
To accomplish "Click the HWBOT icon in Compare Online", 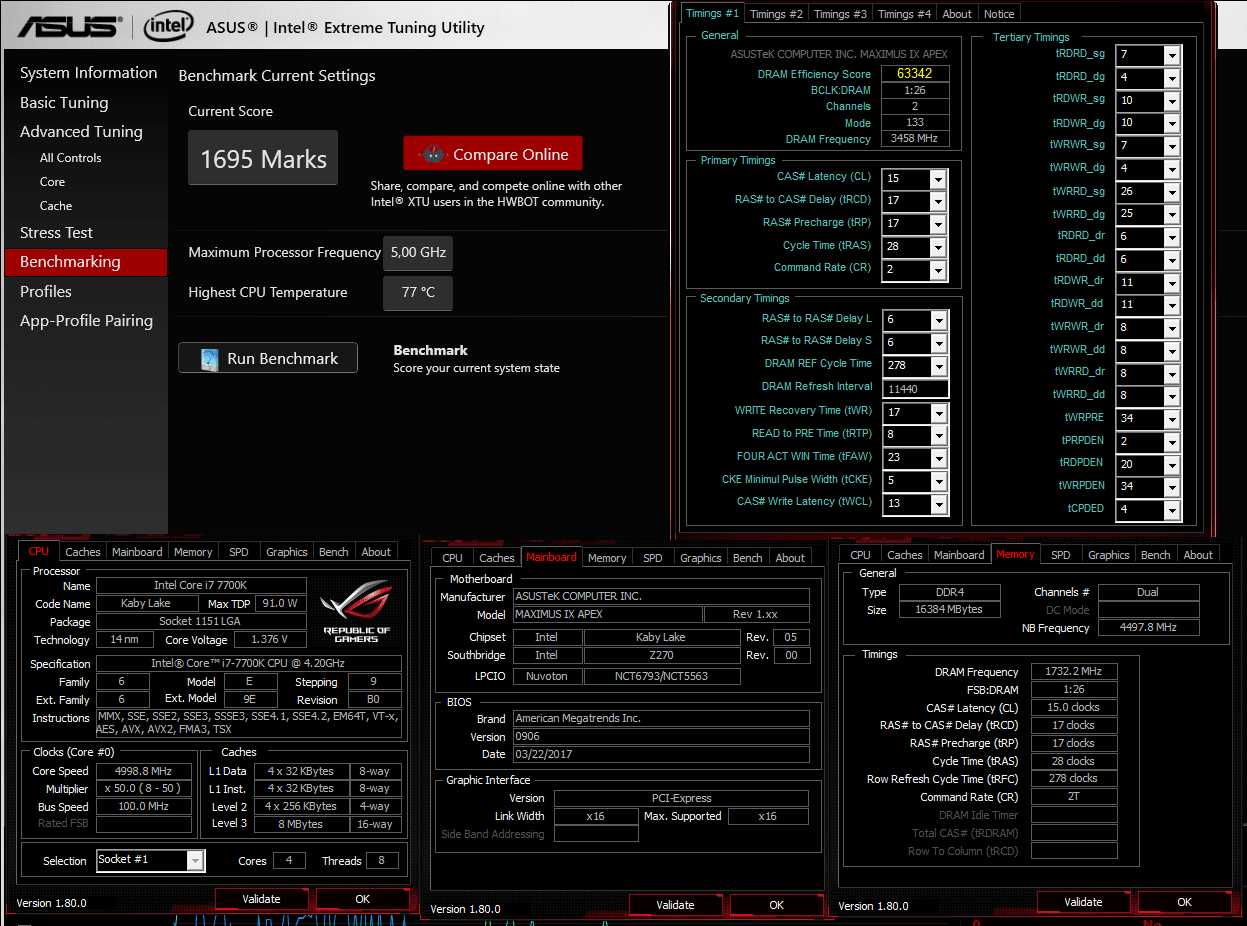I will pos(433,154).
